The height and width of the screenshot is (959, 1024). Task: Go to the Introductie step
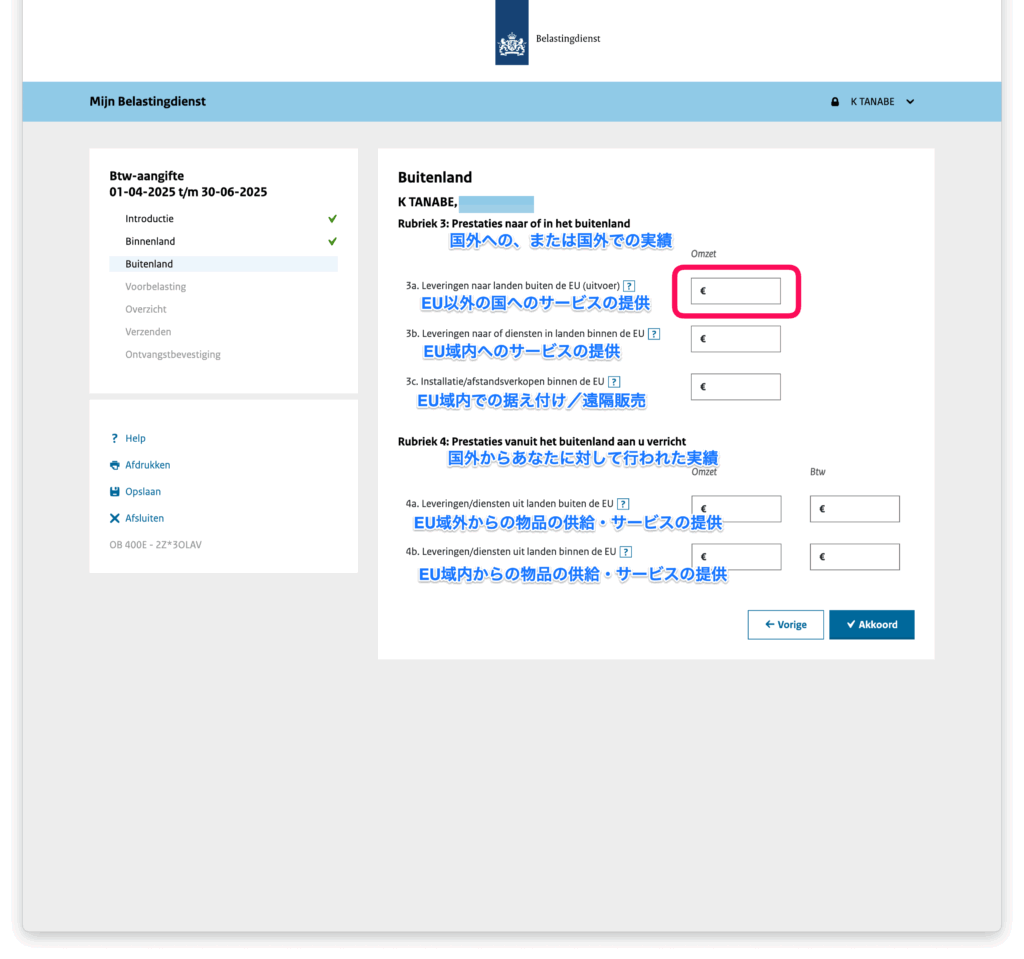tap(149, 219)
